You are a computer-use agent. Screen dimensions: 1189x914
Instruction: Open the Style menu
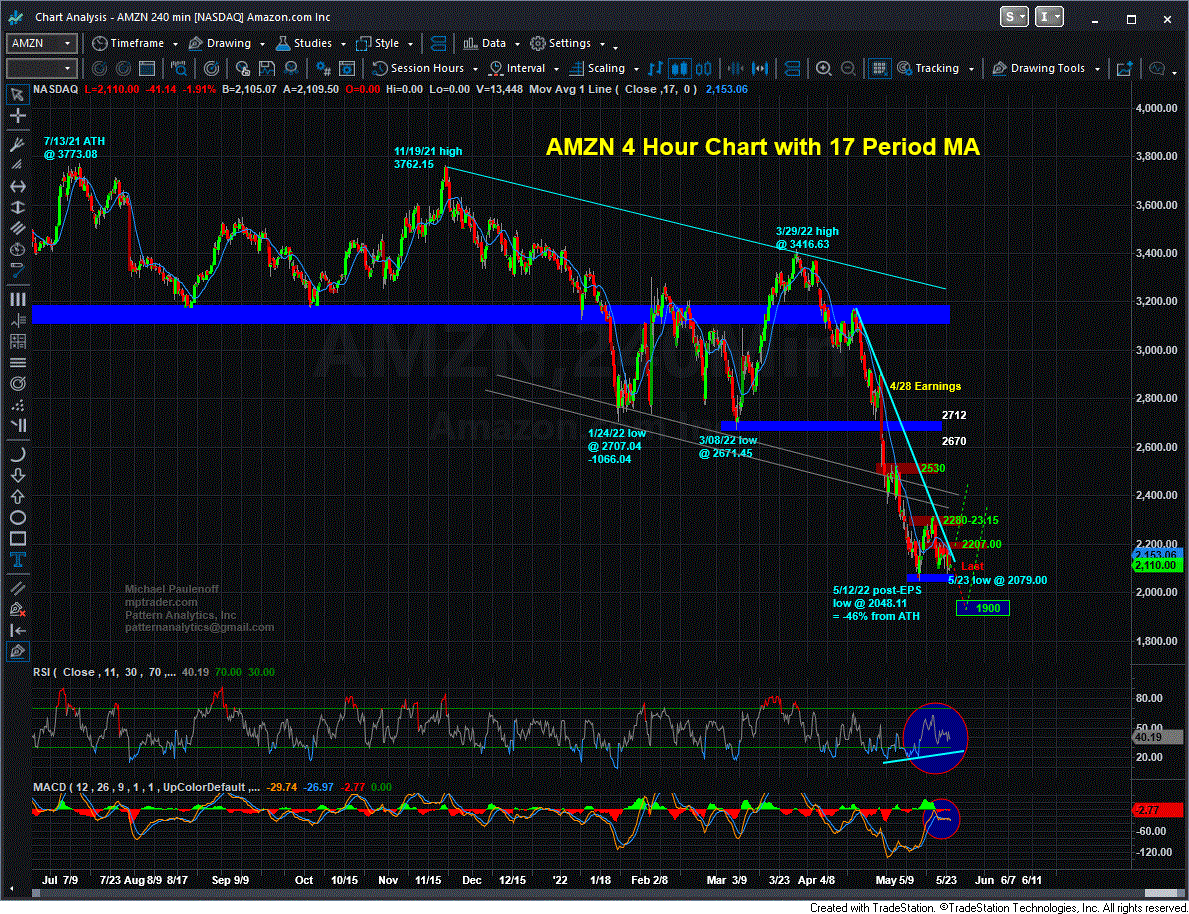click(x=384, y=43)
